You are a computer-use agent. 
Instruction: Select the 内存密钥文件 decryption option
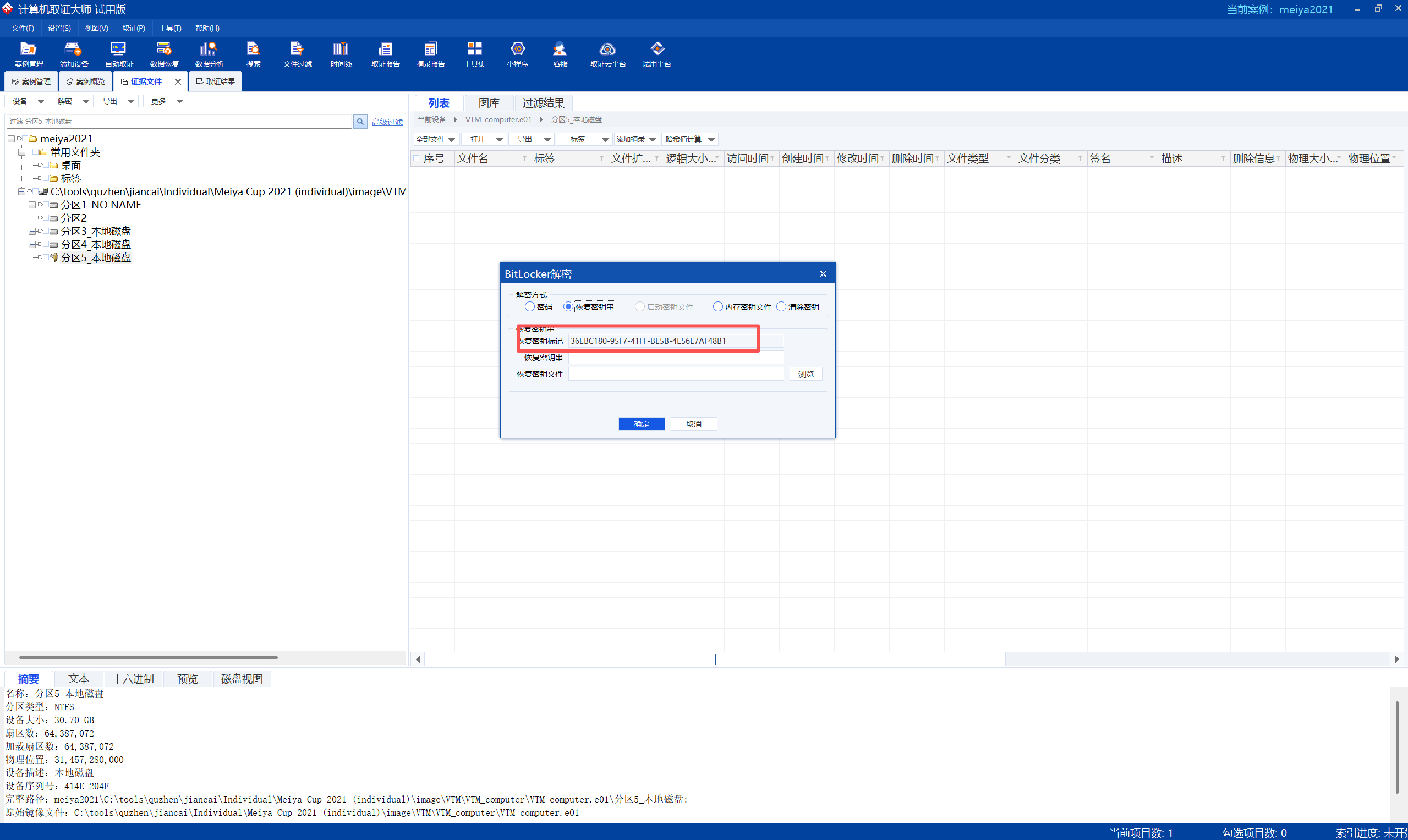click(x=718, y=307)
